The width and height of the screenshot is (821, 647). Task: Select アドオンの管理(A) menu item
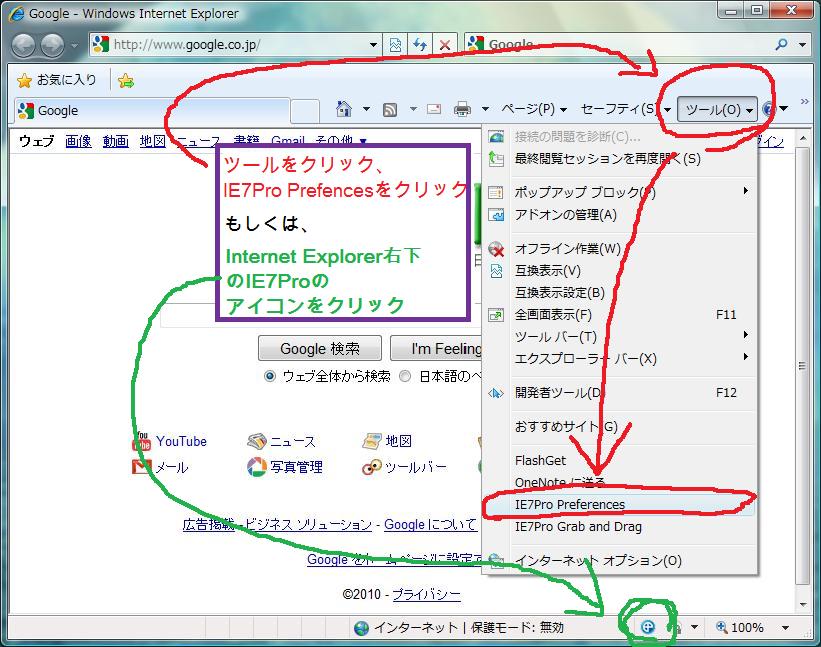click(x=618, y=215)
